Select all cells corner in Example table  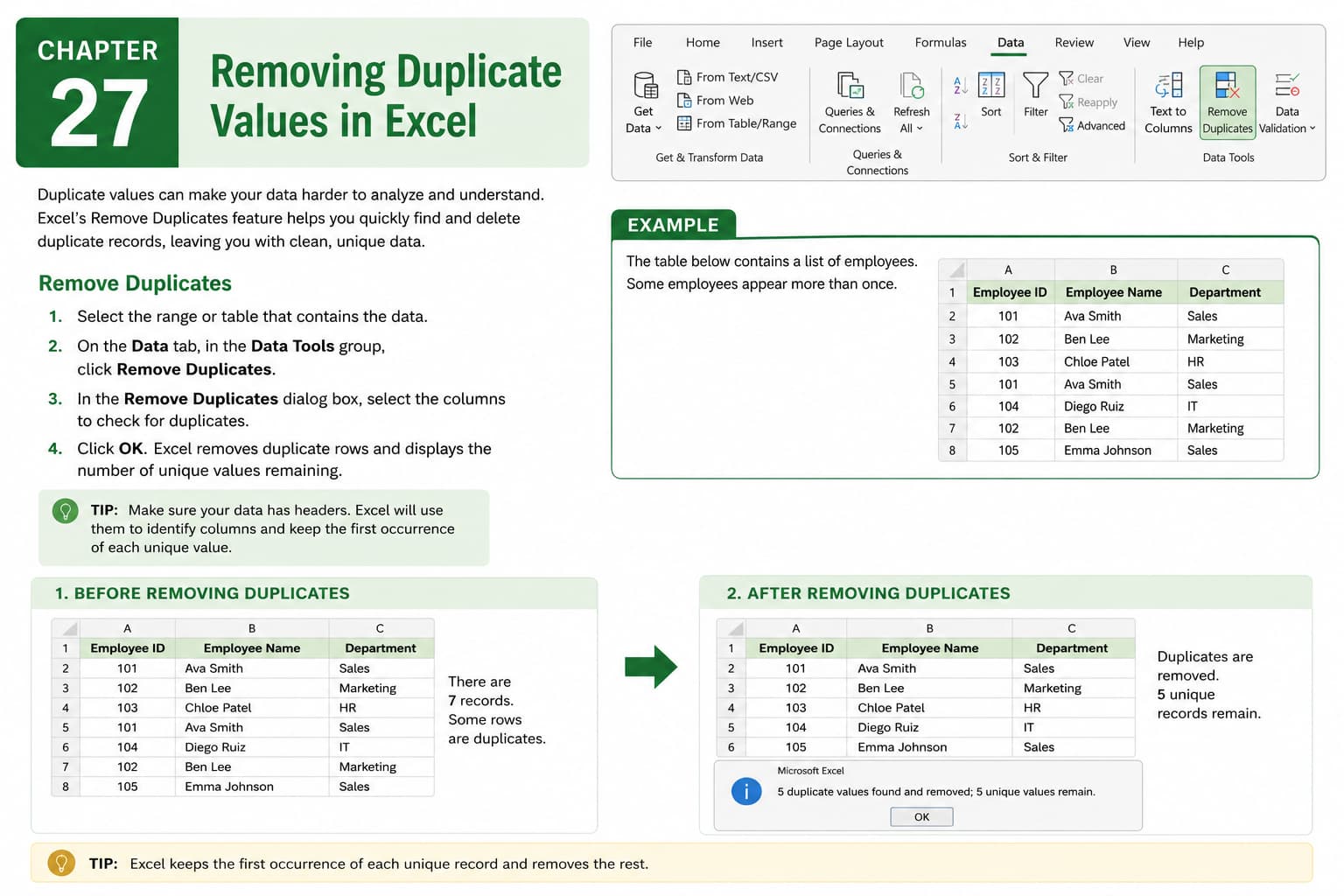[x=952, y=269]
